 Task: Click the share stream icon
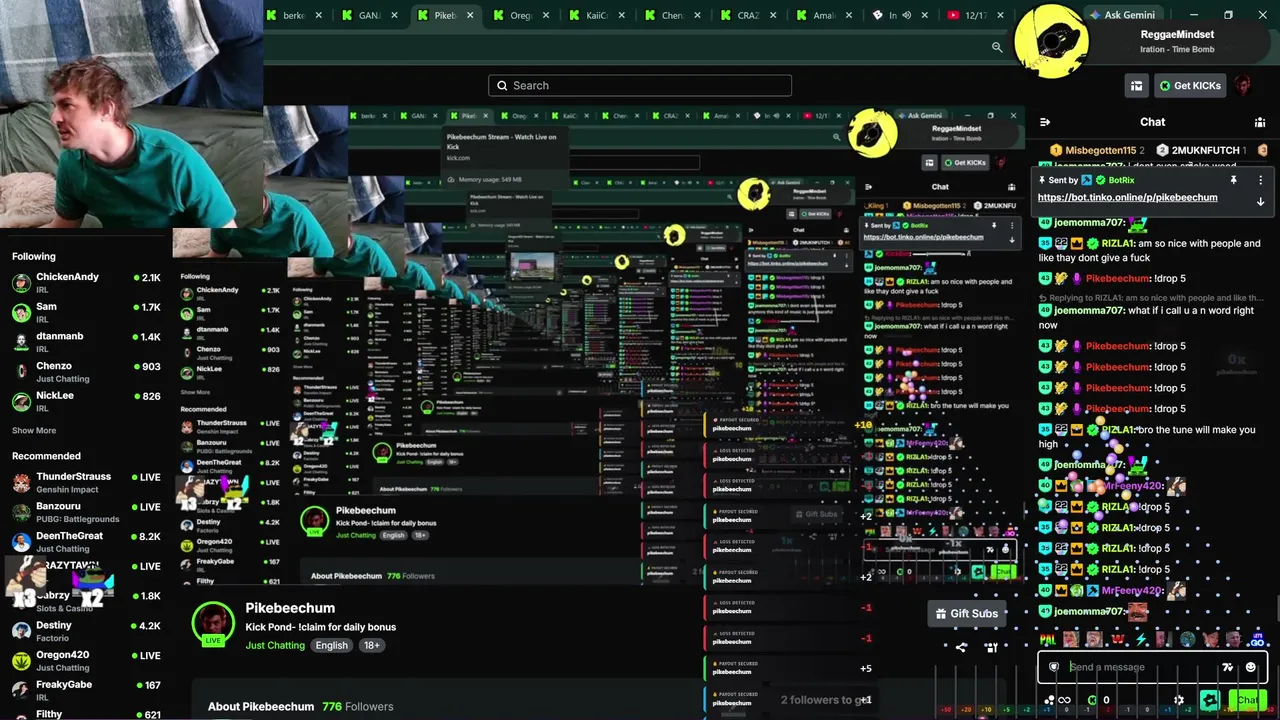(961, 647)
